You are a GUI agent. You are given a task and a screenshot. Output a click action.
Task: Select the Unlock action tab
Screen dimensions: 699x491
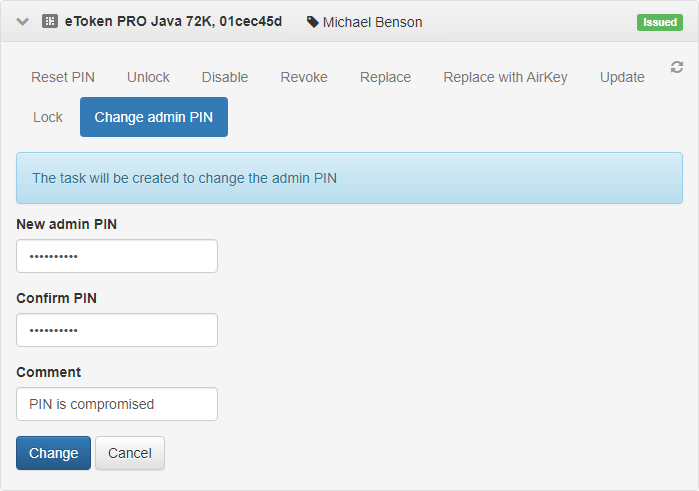click(x=148, y=77)
